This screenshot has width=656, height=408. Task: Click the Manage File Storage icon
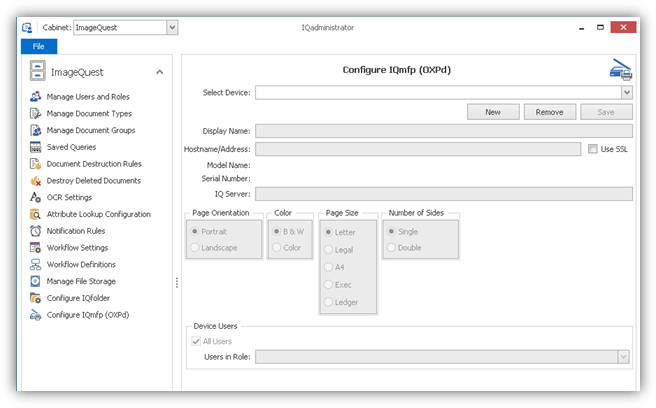tap(36, 281)
